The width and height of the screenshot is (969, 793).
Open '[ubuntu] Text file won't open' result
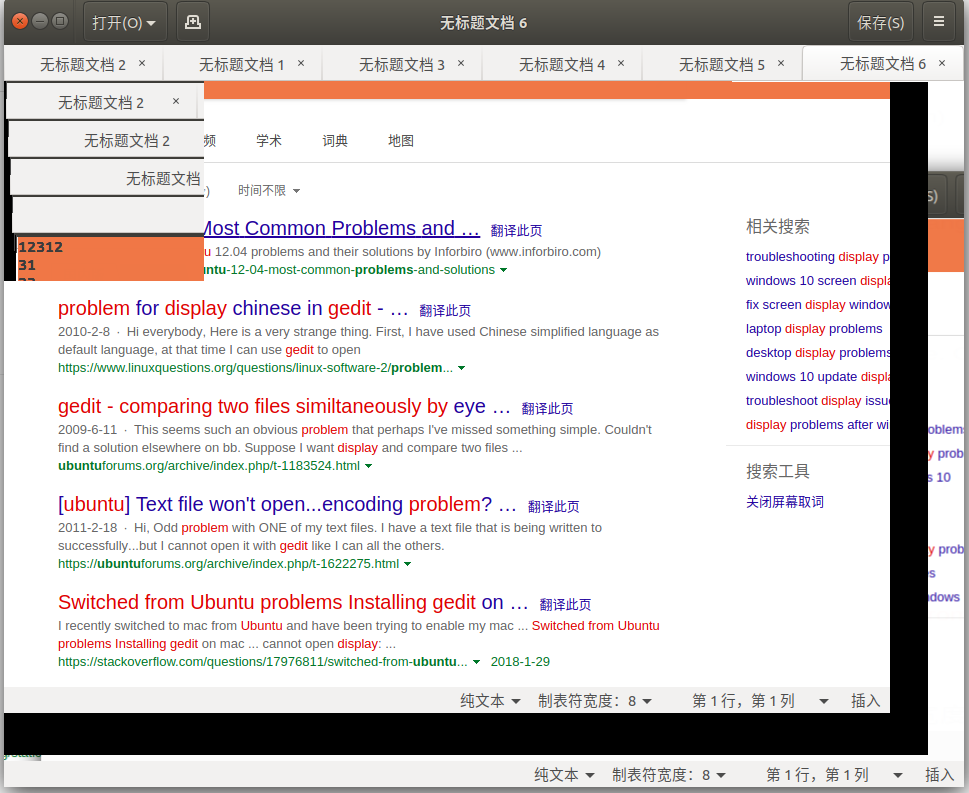tap(287, 504)
